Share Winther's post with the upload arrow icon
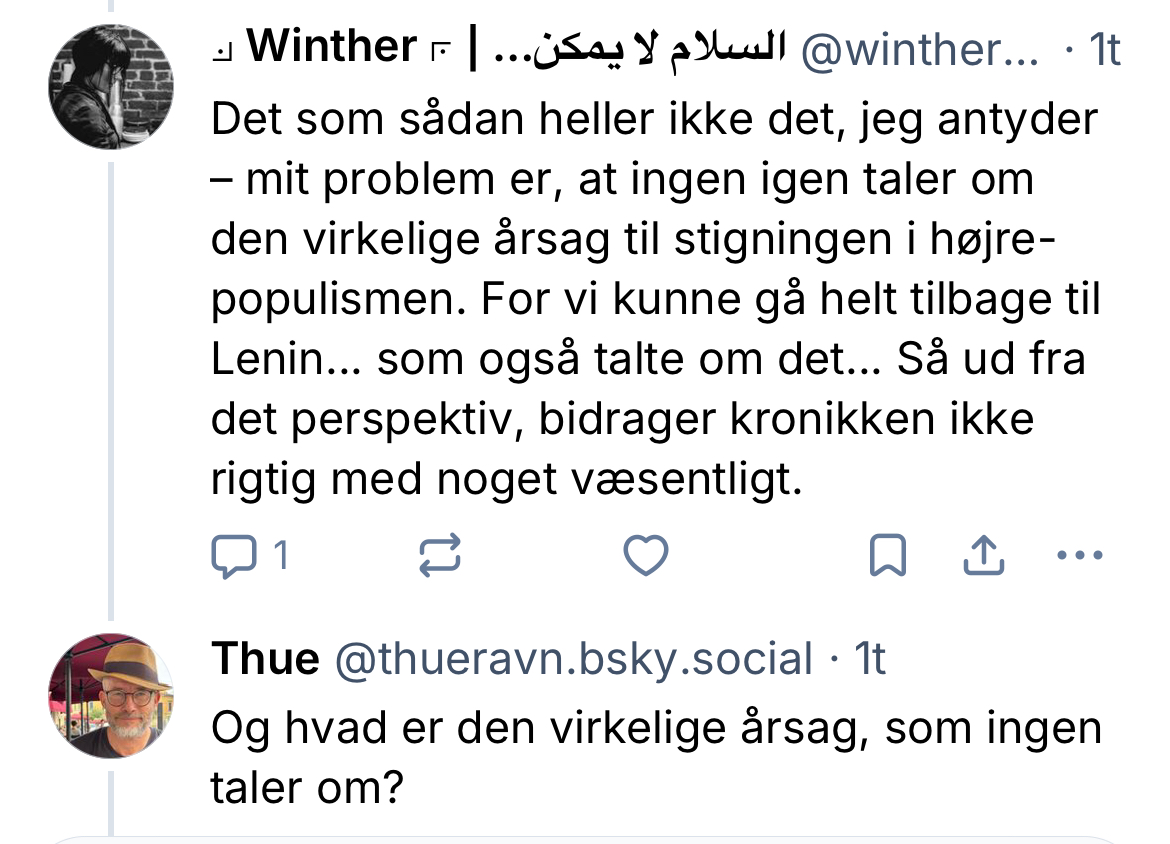Viewport: 1170px width, 844px height. (x=982, y=556)
